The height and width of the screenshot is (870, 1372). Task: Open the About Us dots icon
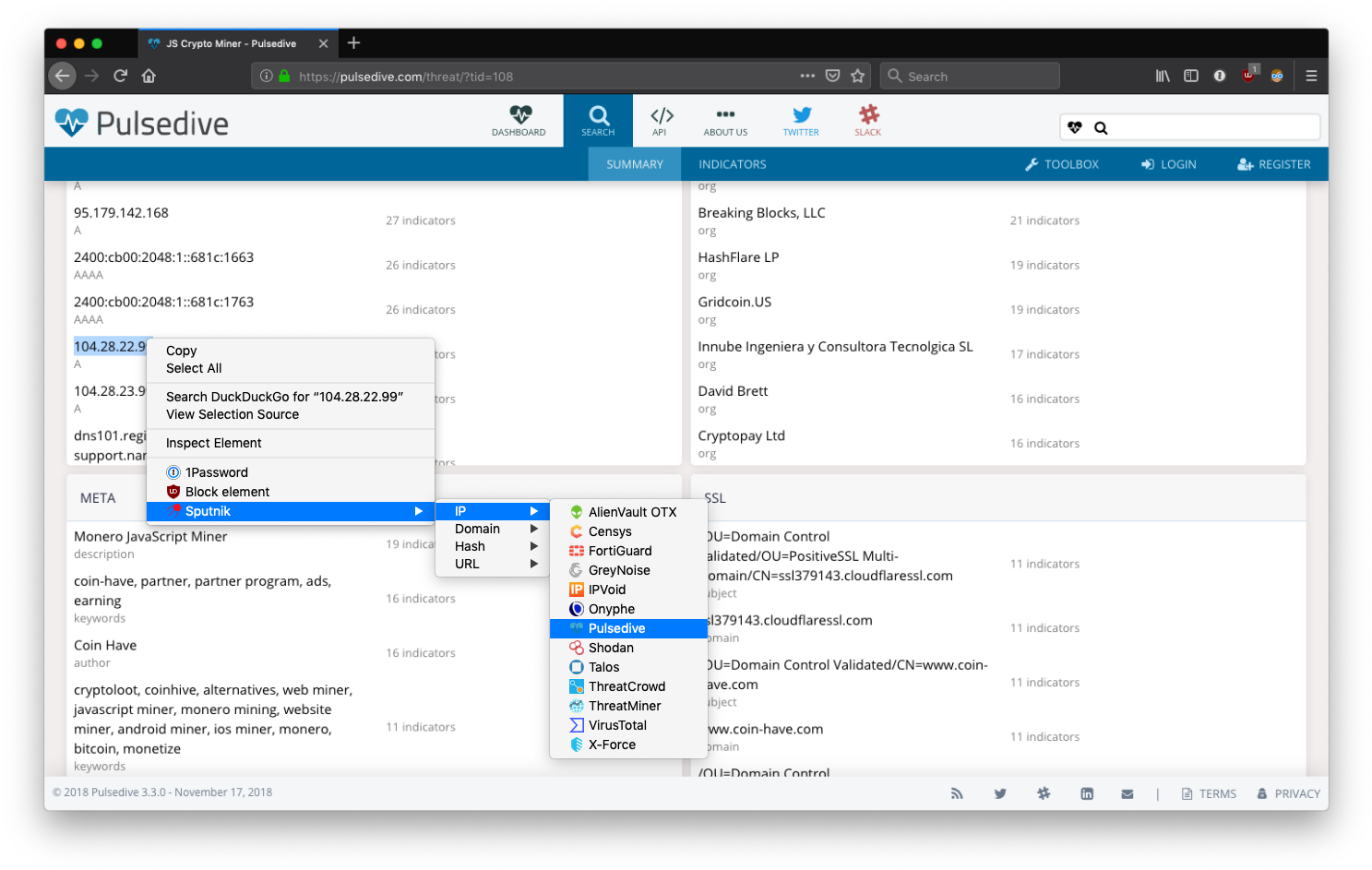(725, 121)
